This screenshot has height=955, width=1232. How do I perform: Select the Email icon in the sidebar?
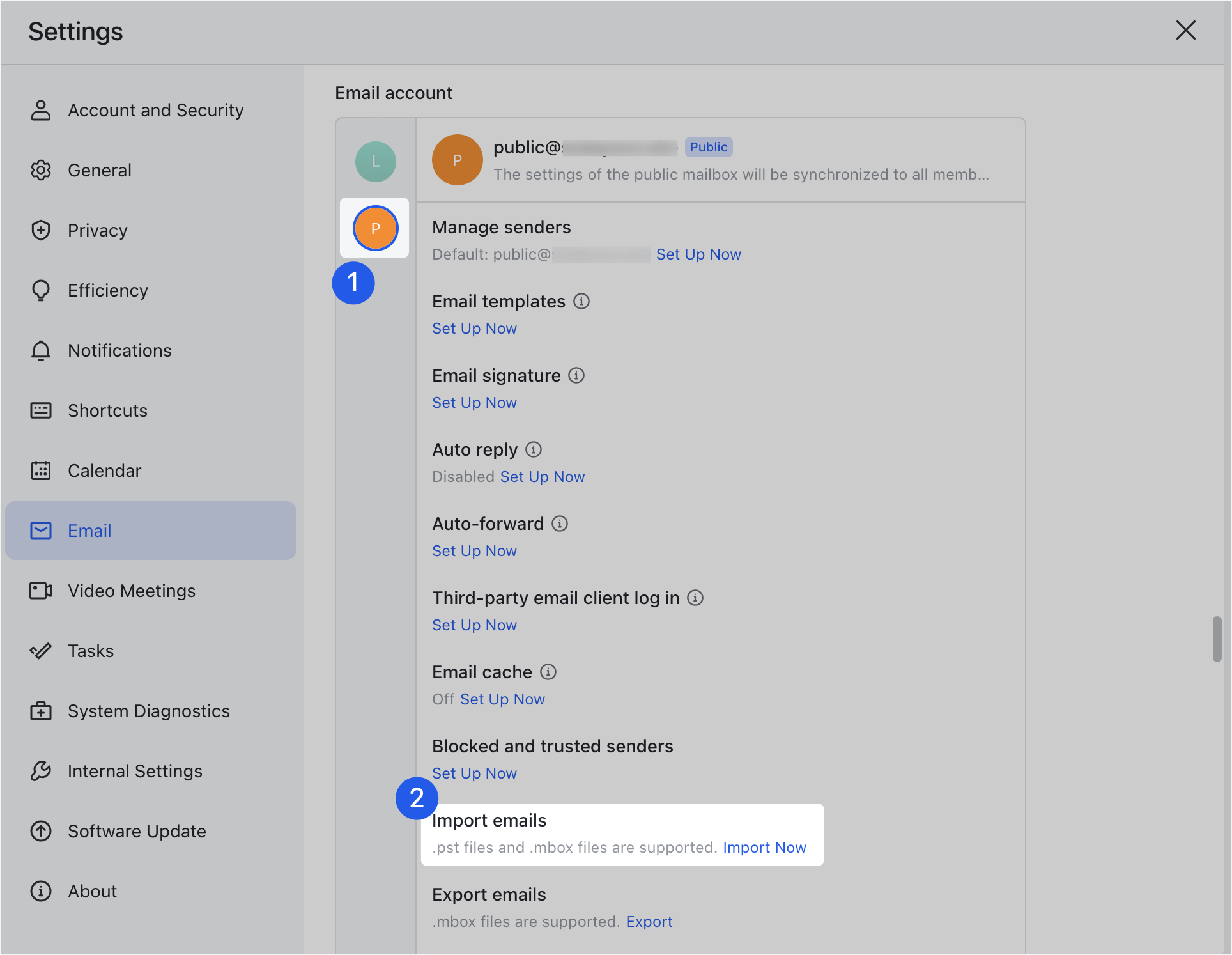point(41,531)
